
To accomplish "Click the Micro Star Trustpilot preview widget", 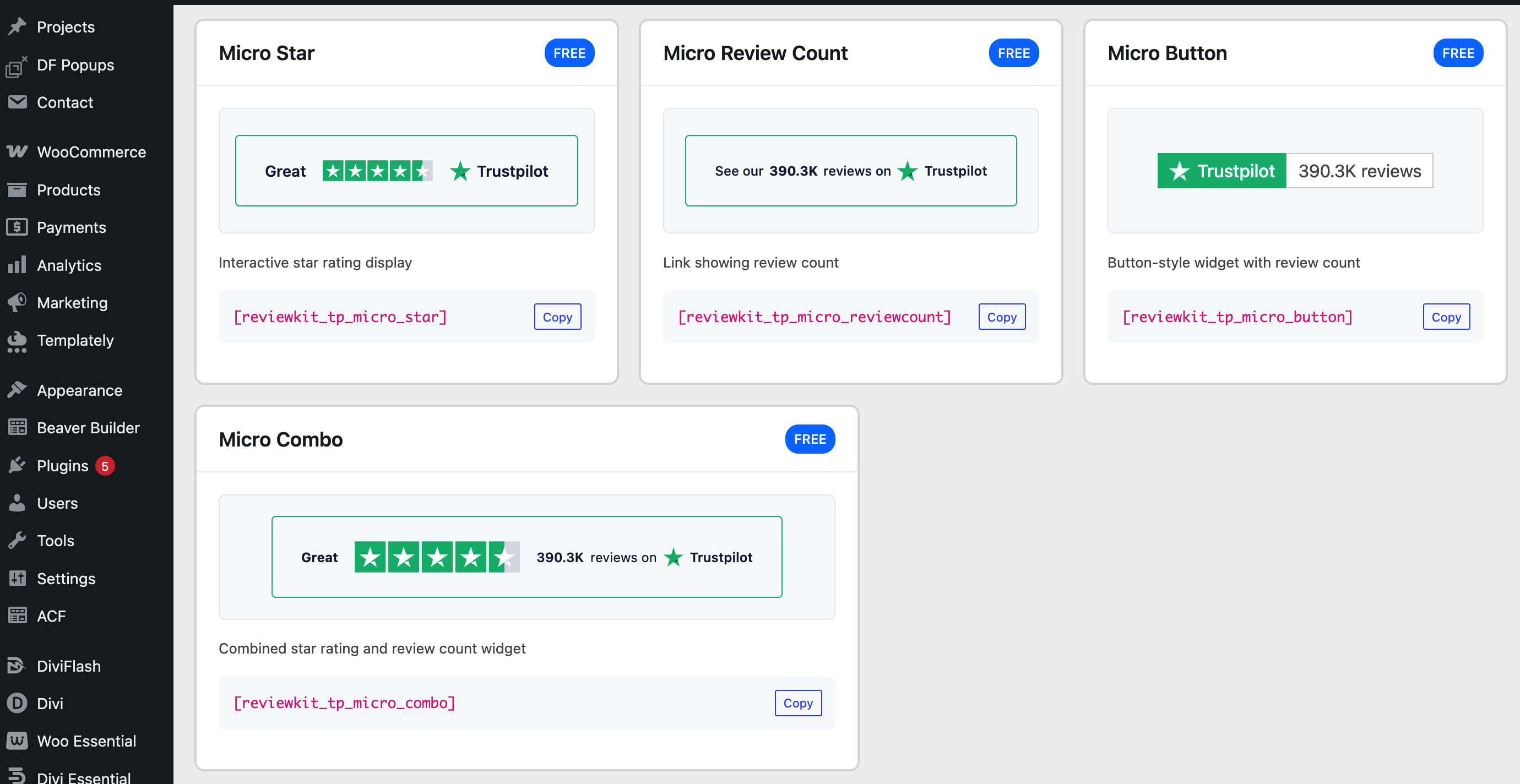I will (x=406, y=171).
